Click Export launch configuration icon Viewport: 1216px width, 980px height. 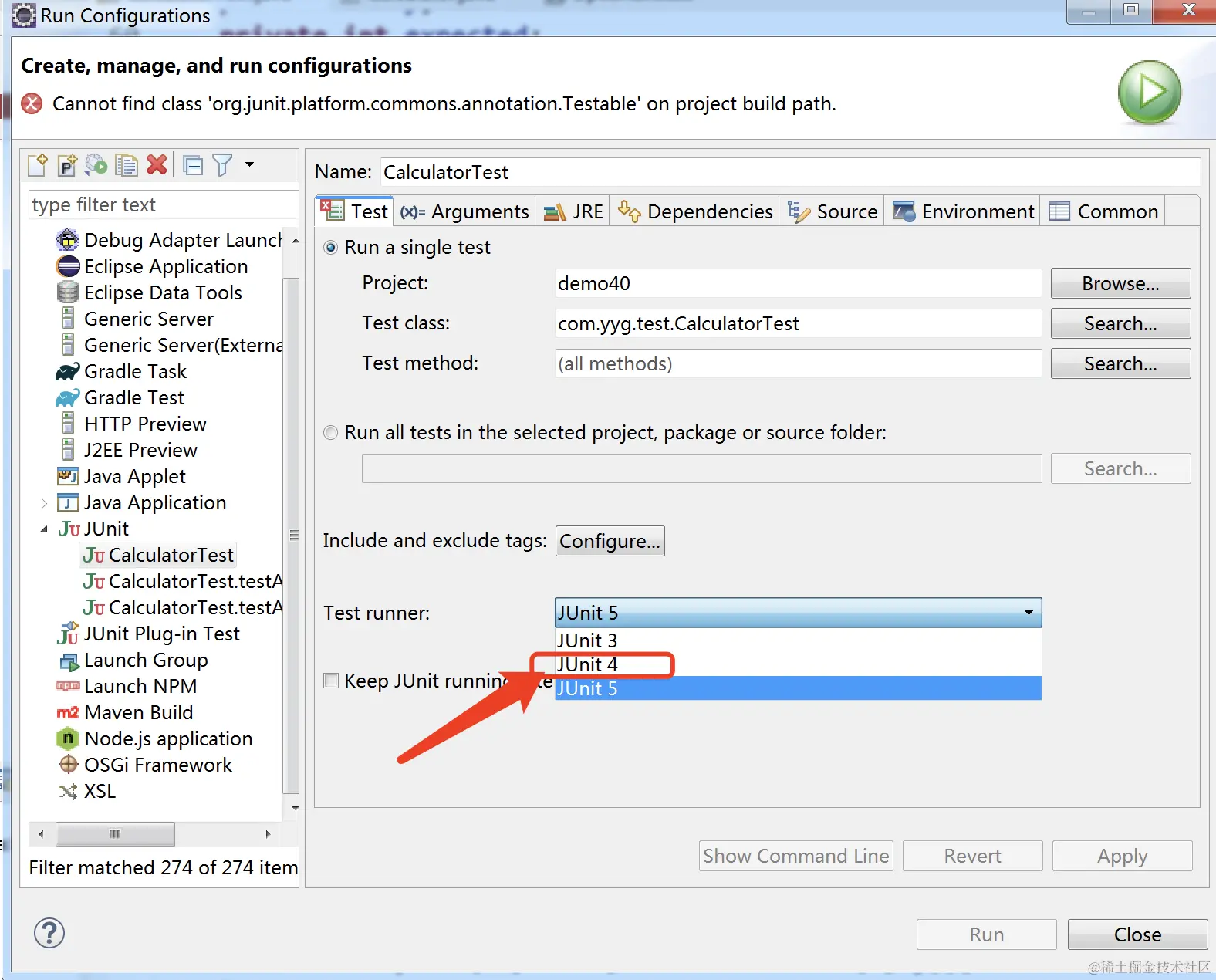tap(96, 164)
